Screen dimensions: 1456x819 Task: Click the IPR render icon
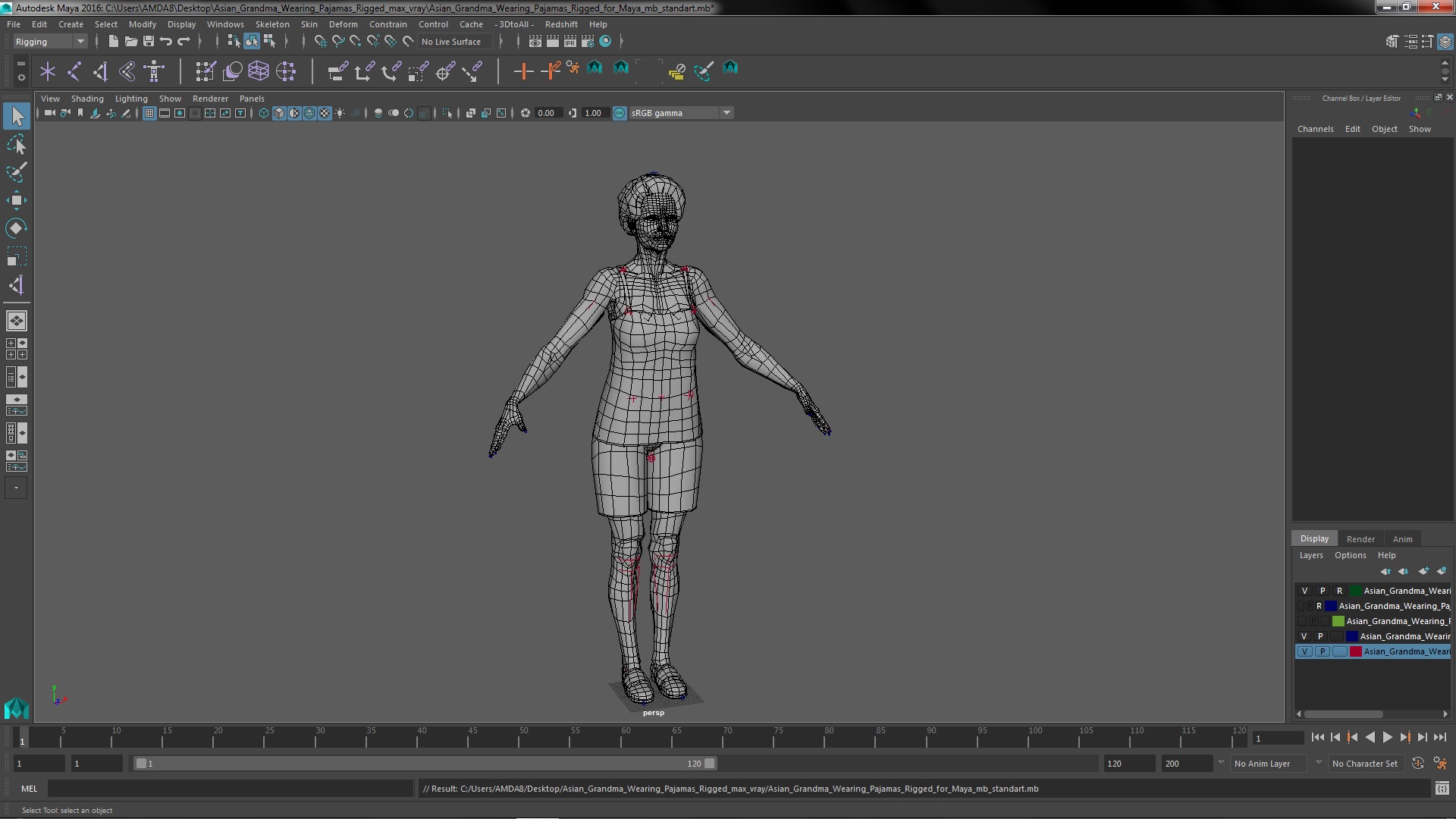pos(570,42)
